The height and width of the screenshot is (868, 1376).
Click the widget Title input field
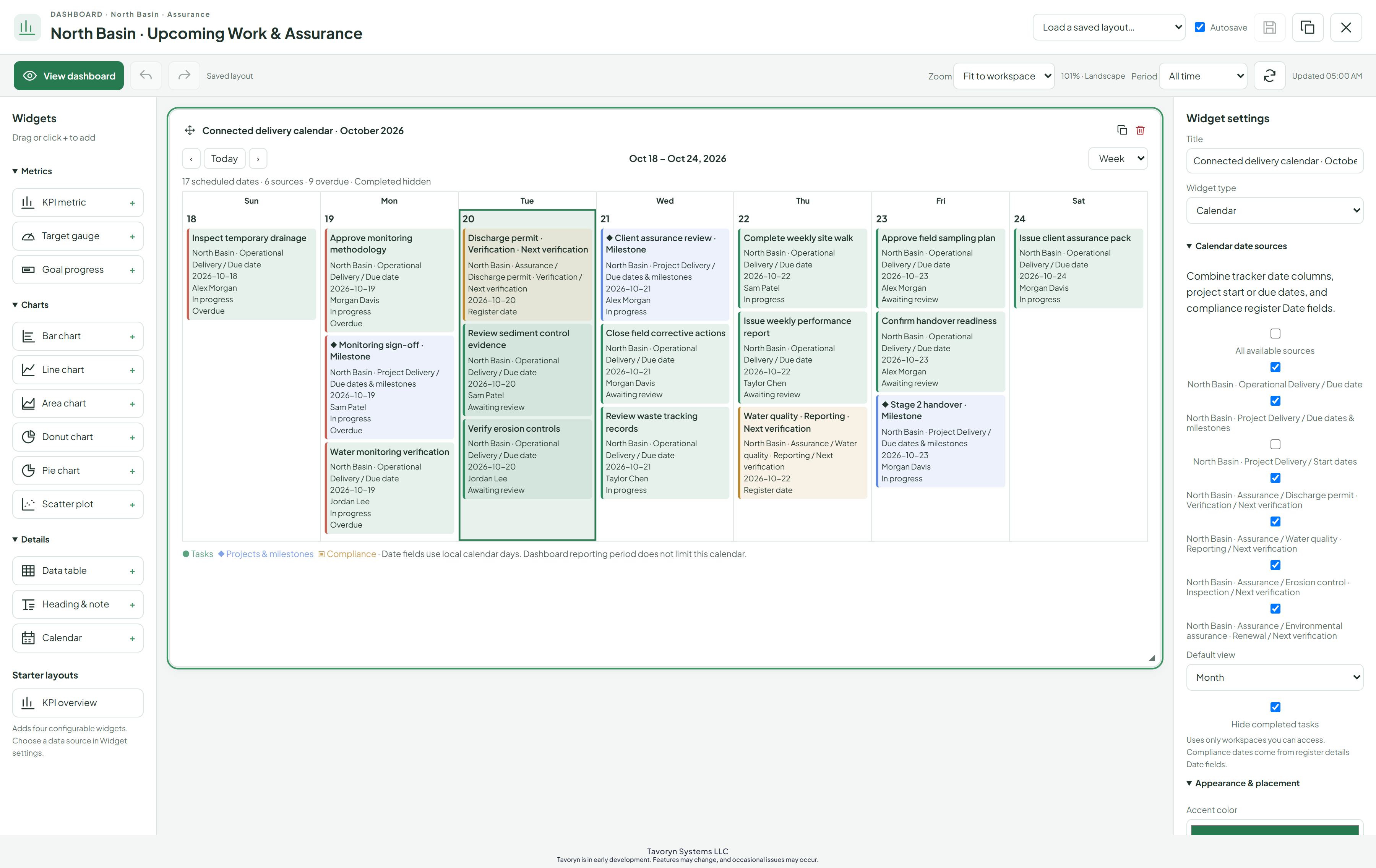coord(1274,161)
